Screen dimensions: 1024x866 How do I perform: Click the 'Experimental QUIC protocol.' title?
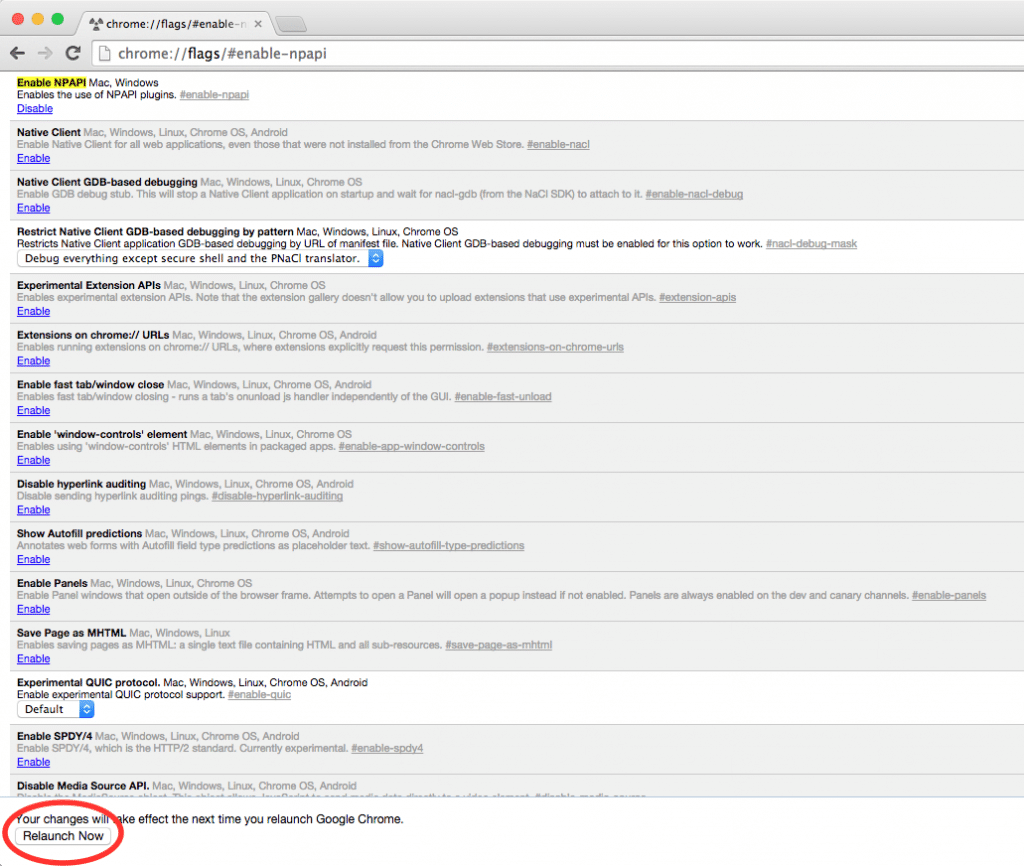pos(89,682)
